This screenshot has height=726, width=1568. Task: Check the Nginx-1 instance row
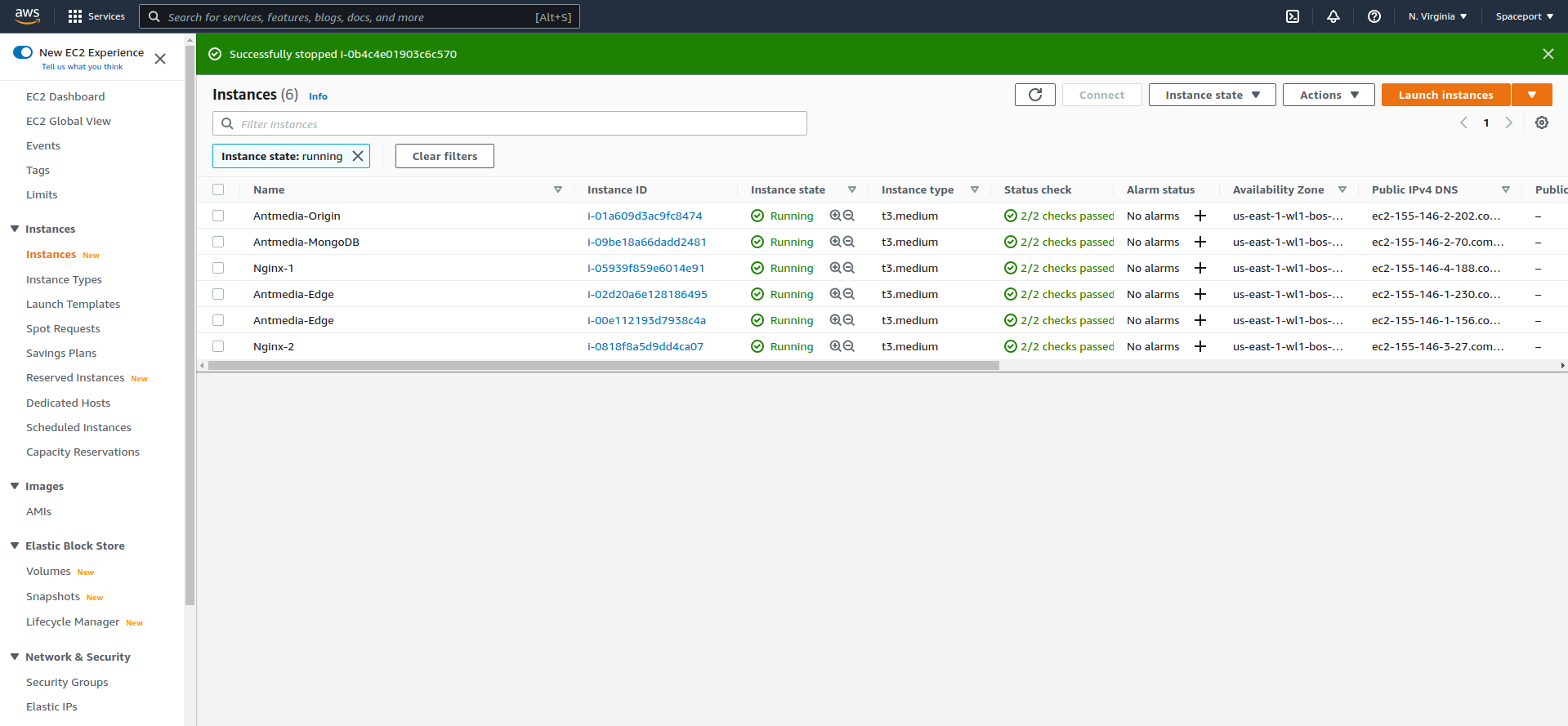pos(218,268)
